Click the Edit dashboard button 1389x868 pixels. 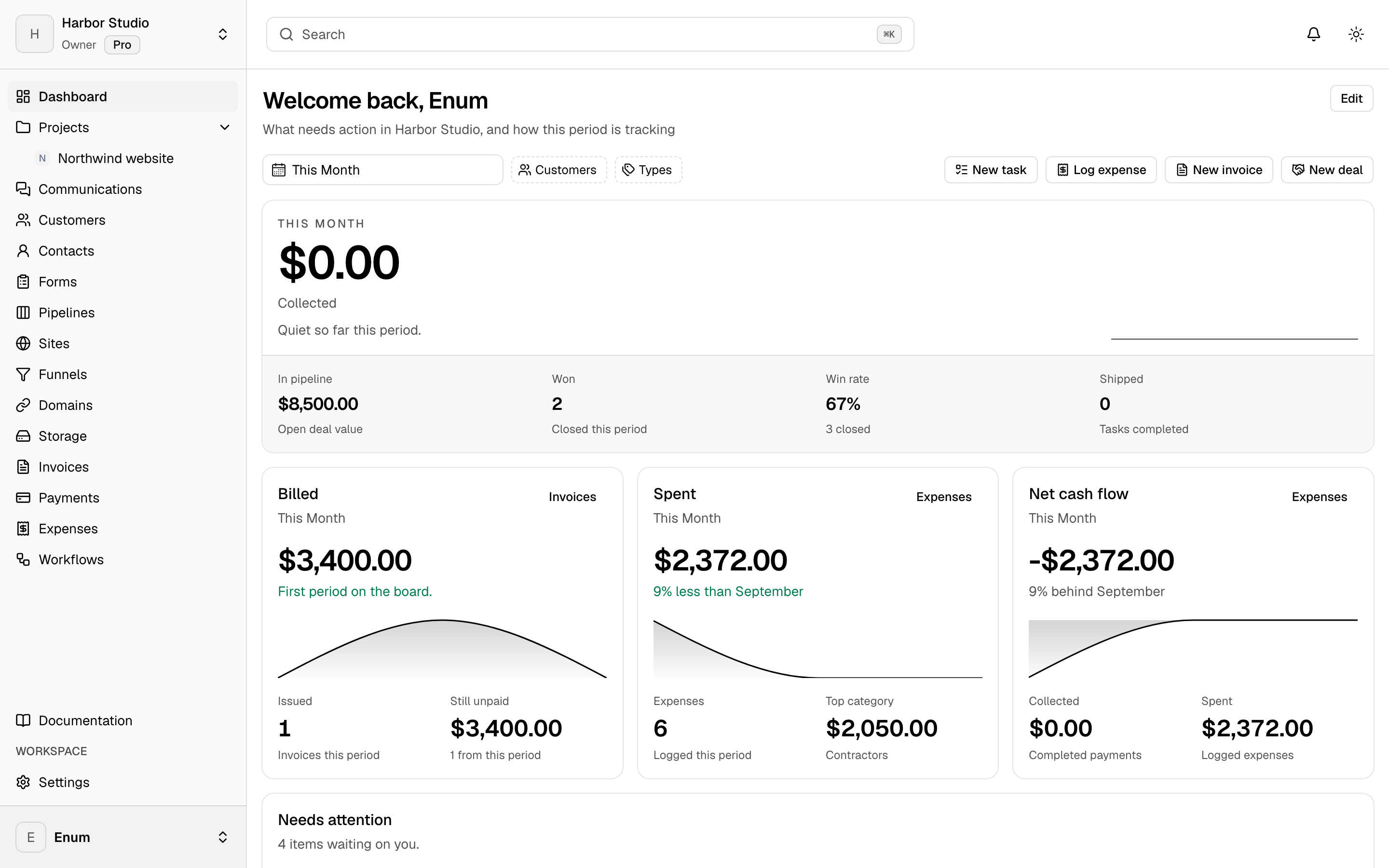coord(1351,99)
